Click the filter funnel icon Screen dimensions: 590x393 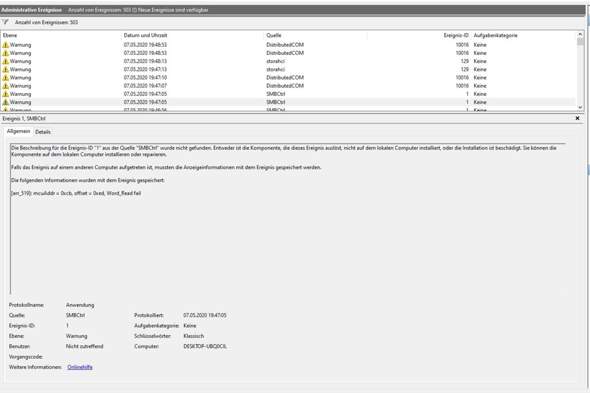click(6, 22)
